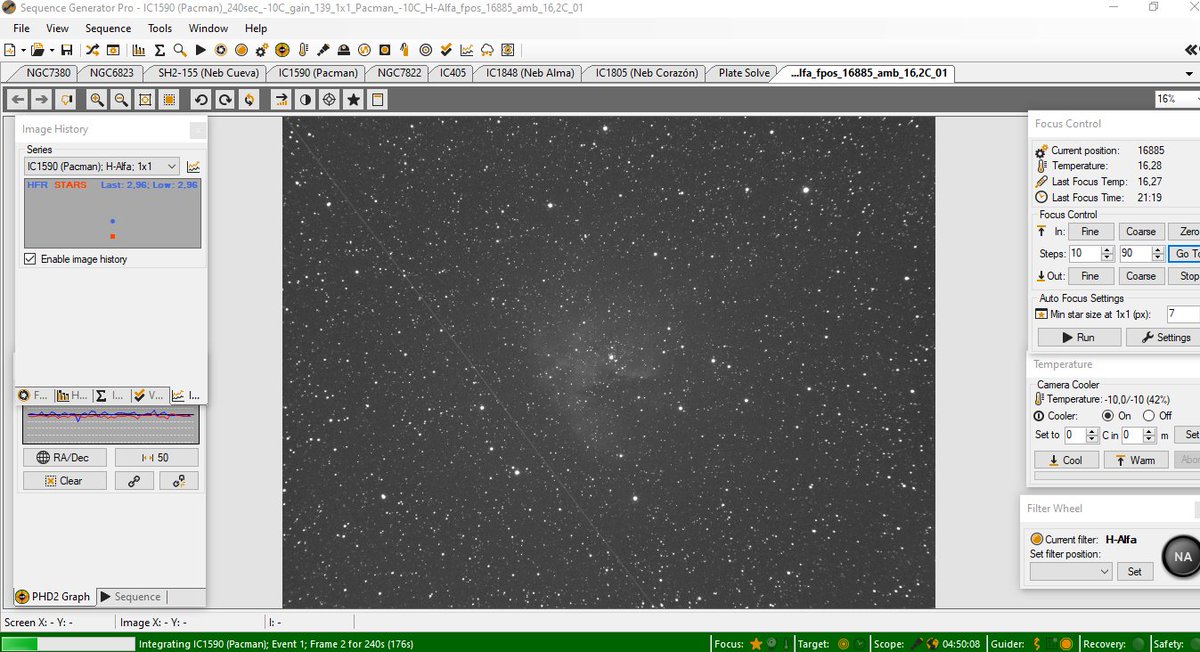Click the Clear button under PHD2 graph
Screen dimensions: 1200x652
[64, 481]
